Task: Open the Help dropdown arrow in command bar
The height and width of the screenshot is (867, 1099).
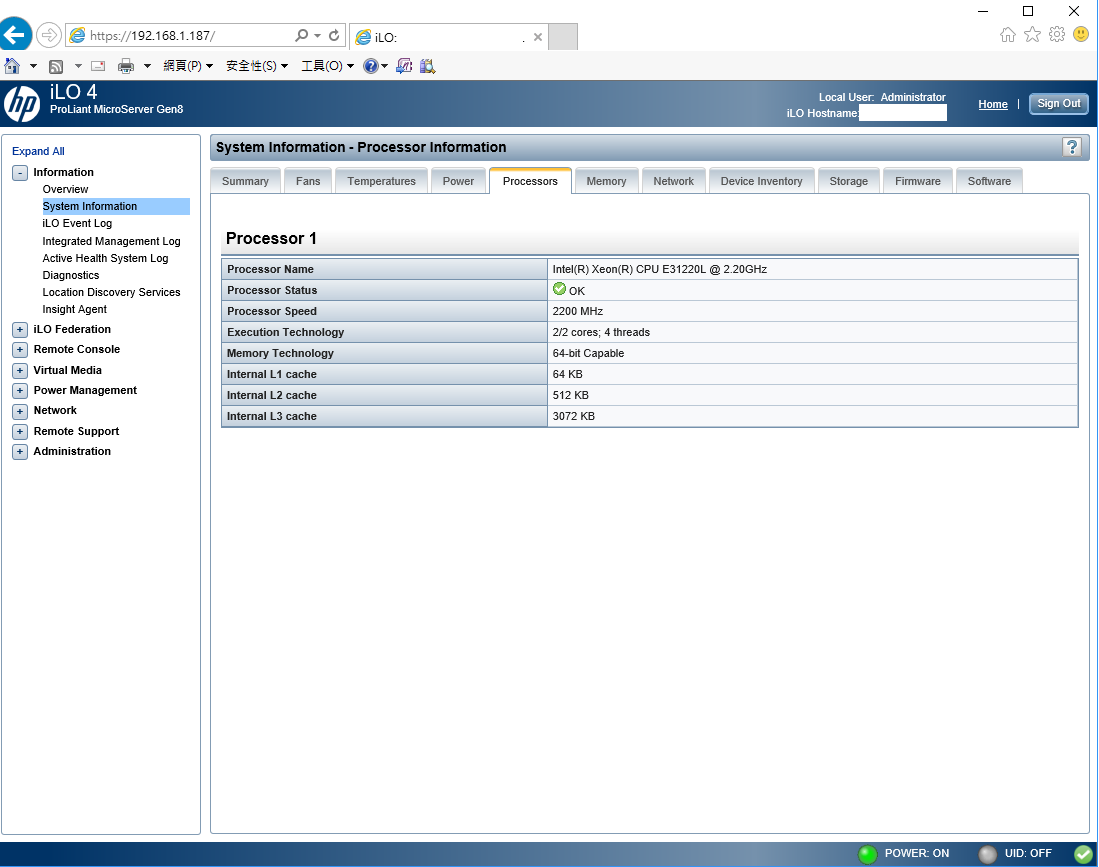Action: (384, 66)
